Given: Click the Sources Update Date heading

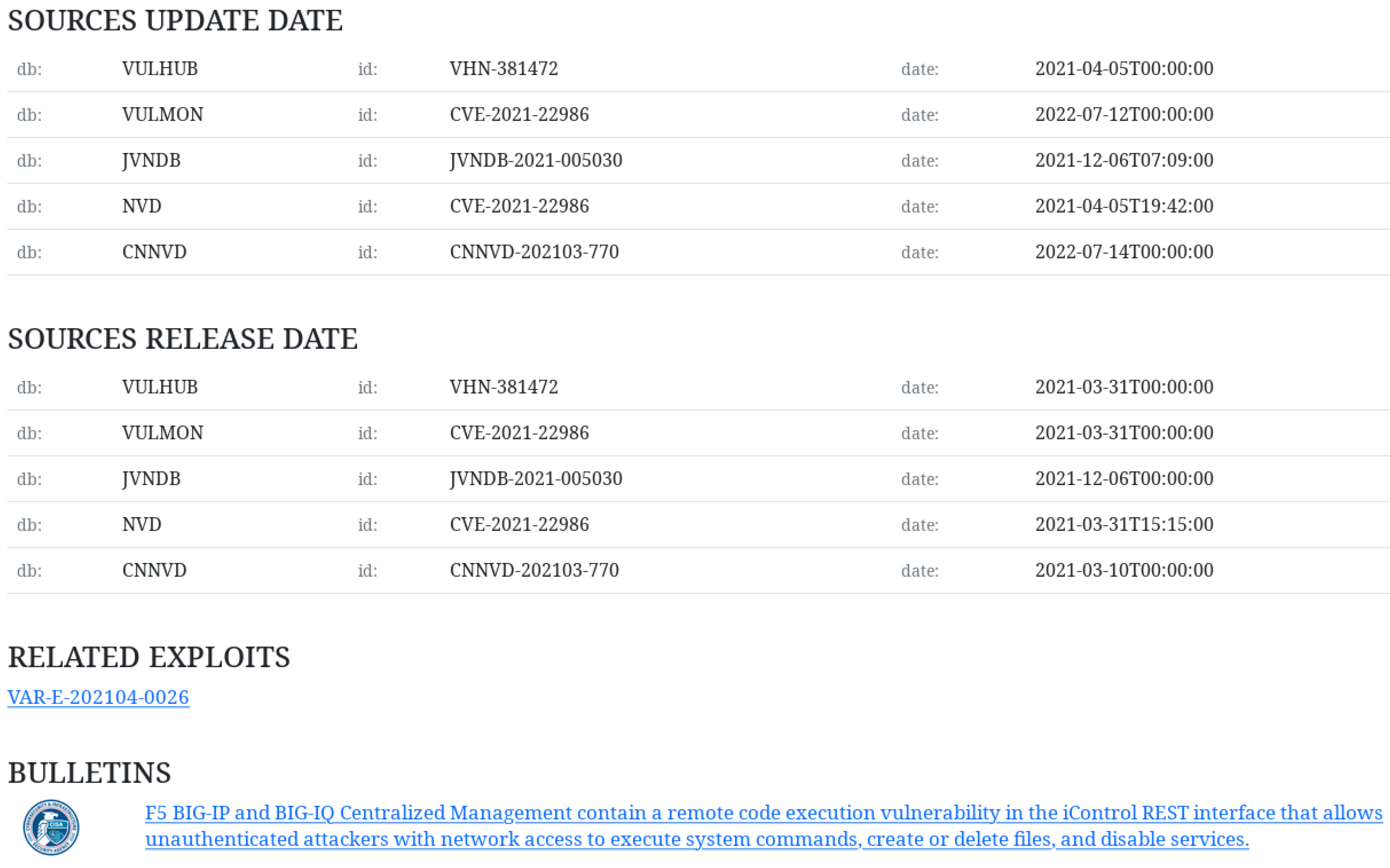Looking at the screenshot, I should tap(174, 20).
